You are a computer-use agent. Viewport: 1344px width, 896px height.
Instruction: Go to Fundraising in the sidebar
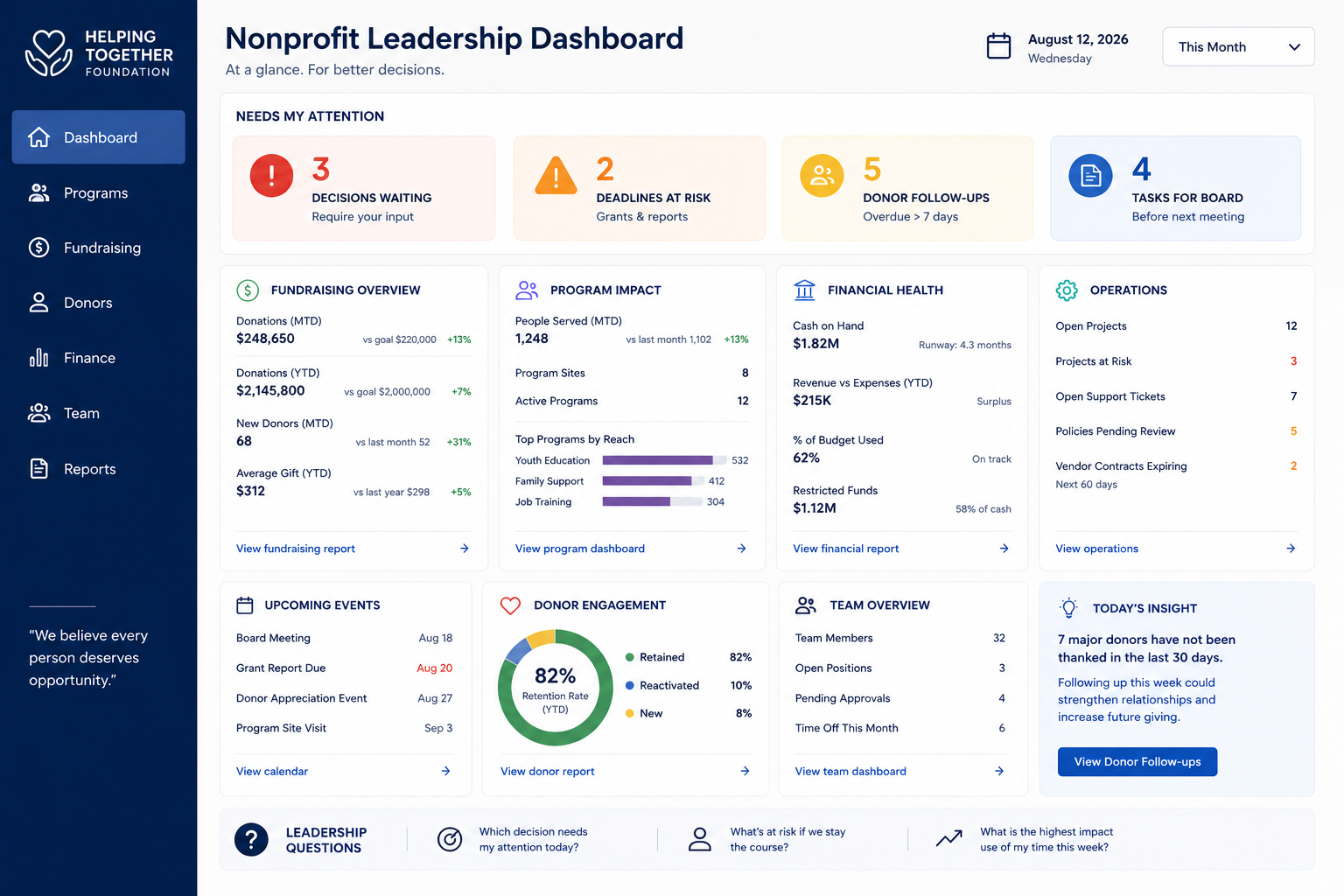click(98, 248)
